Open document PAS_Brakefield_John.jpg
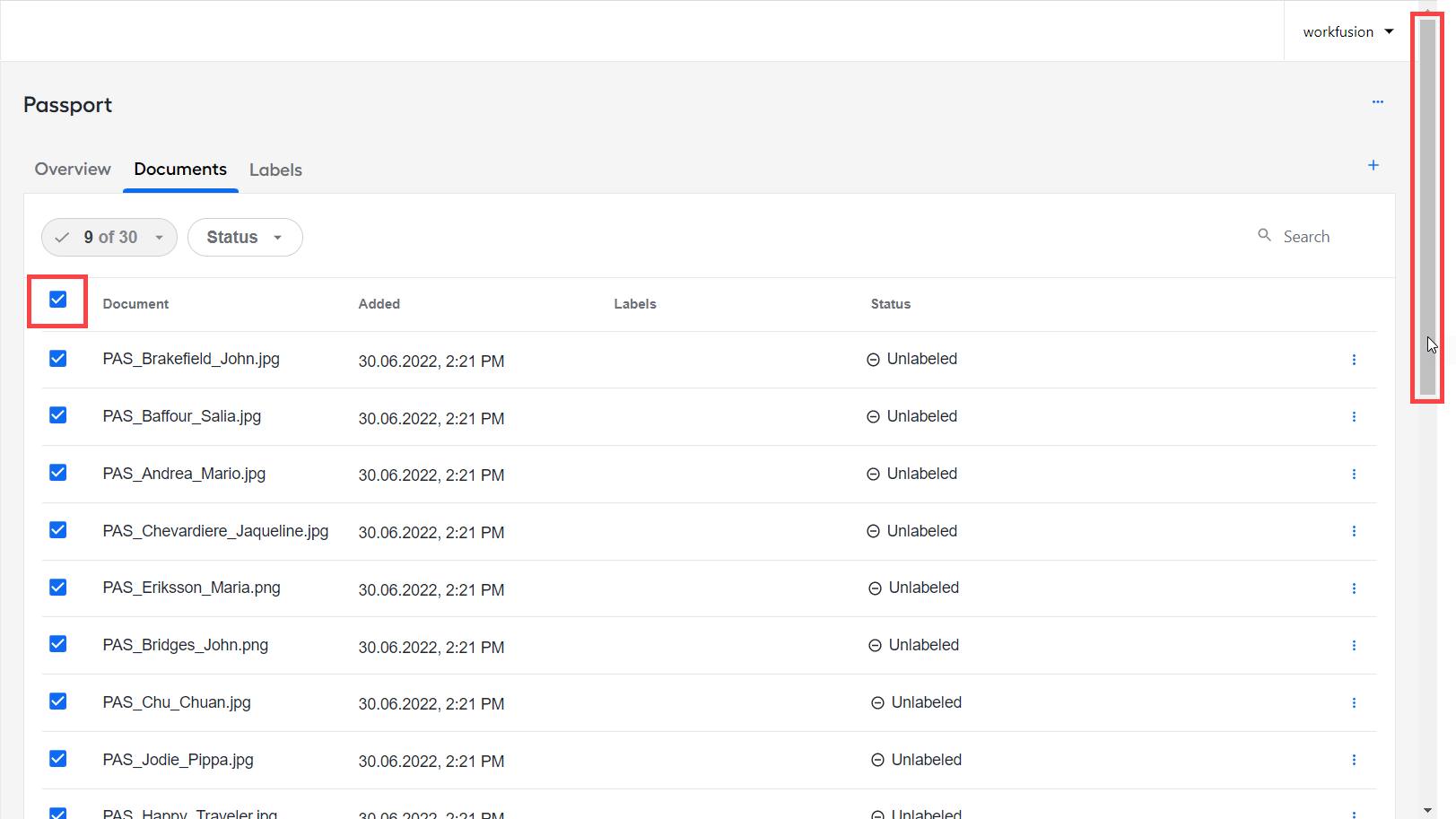Screen dimensions: 1456x819 tap(191, 359)
